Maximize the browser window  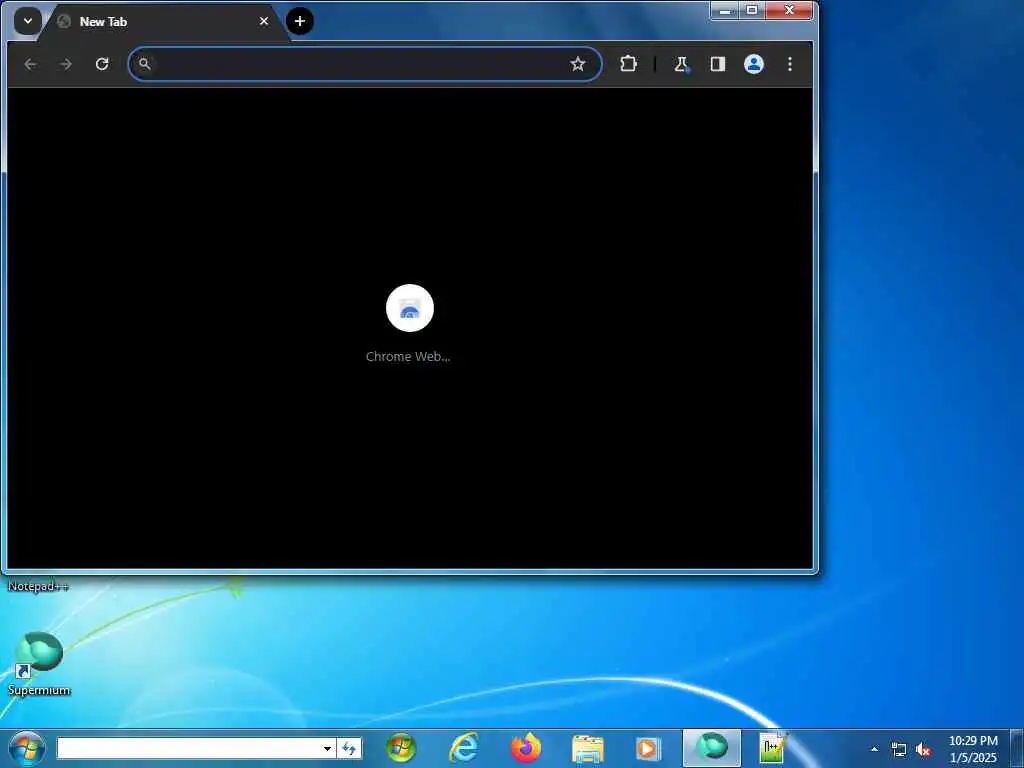(752, 10)
